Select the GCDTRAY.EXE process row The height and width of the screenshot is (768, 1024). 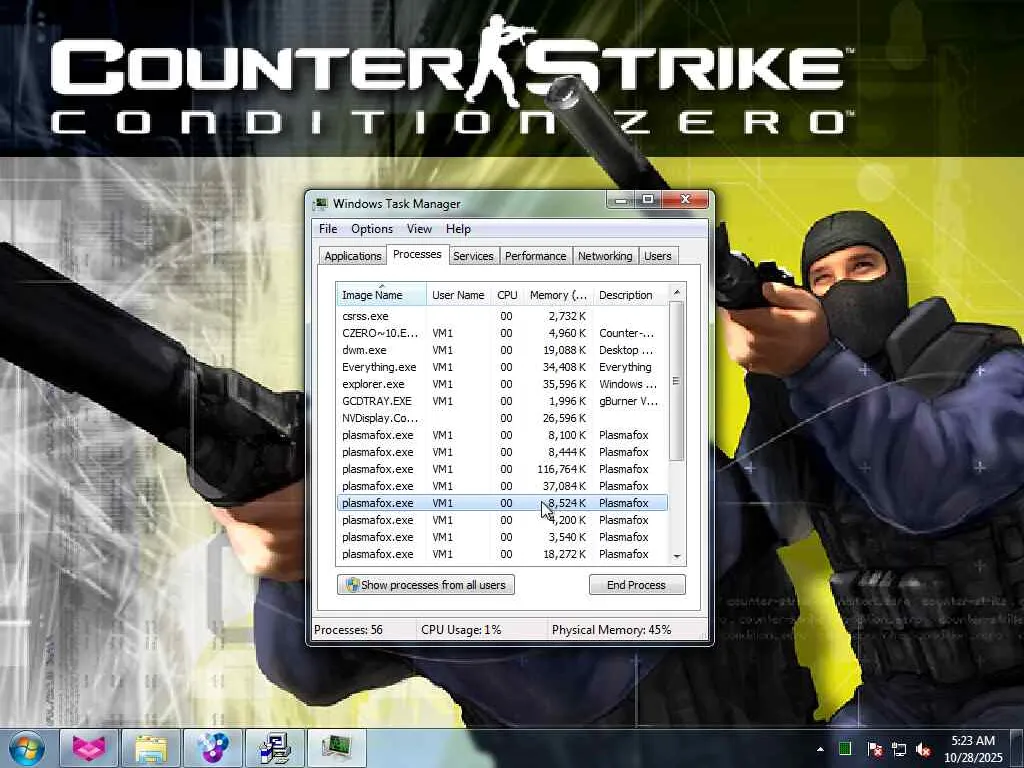(502, 401)
